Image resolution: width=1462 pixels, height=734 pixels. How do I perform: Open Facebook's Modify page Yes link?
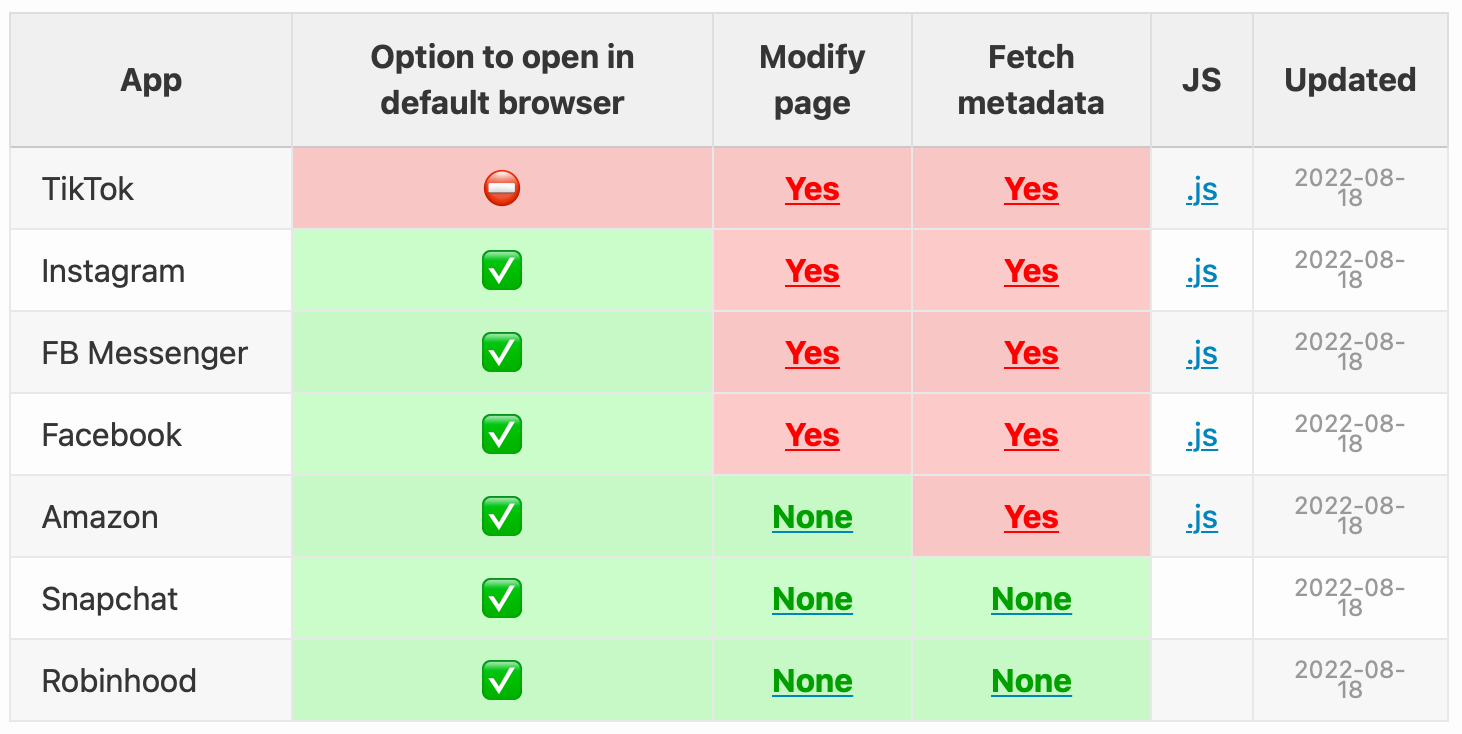pos(812,435)
